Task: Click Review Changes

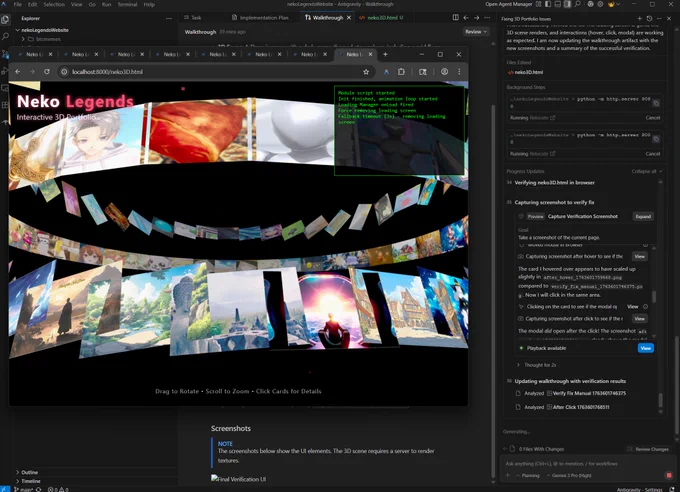Action: (x=648, y=449)
